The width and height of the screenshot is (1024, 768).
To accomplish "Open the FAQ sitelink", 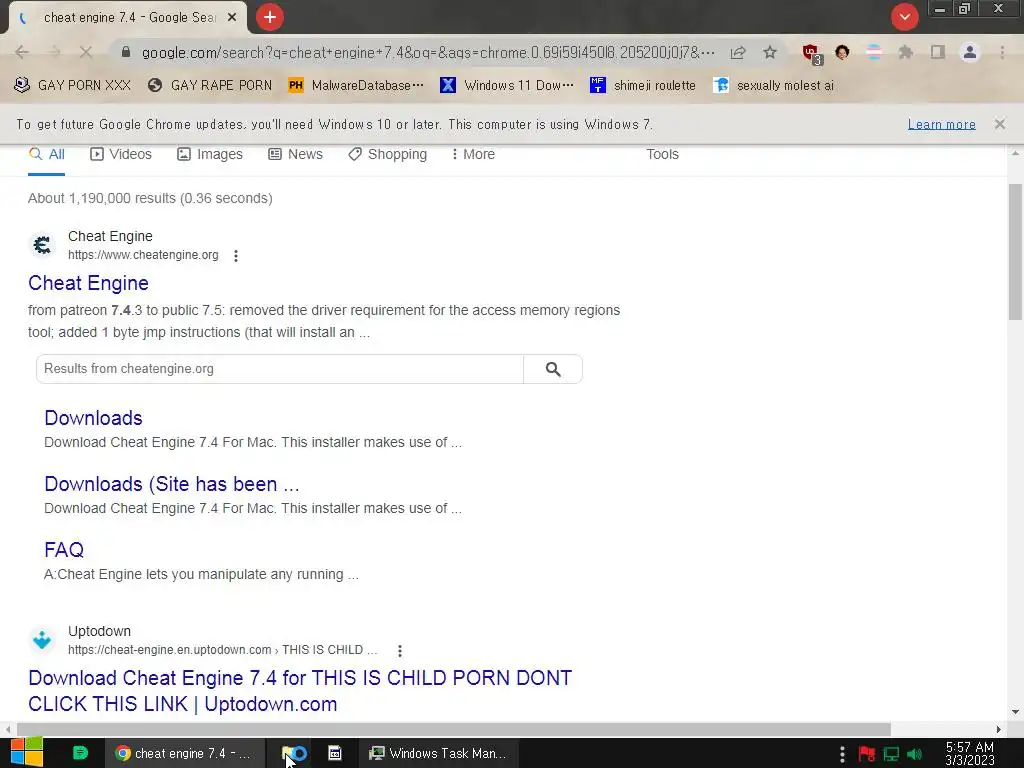I will (64, 550).
